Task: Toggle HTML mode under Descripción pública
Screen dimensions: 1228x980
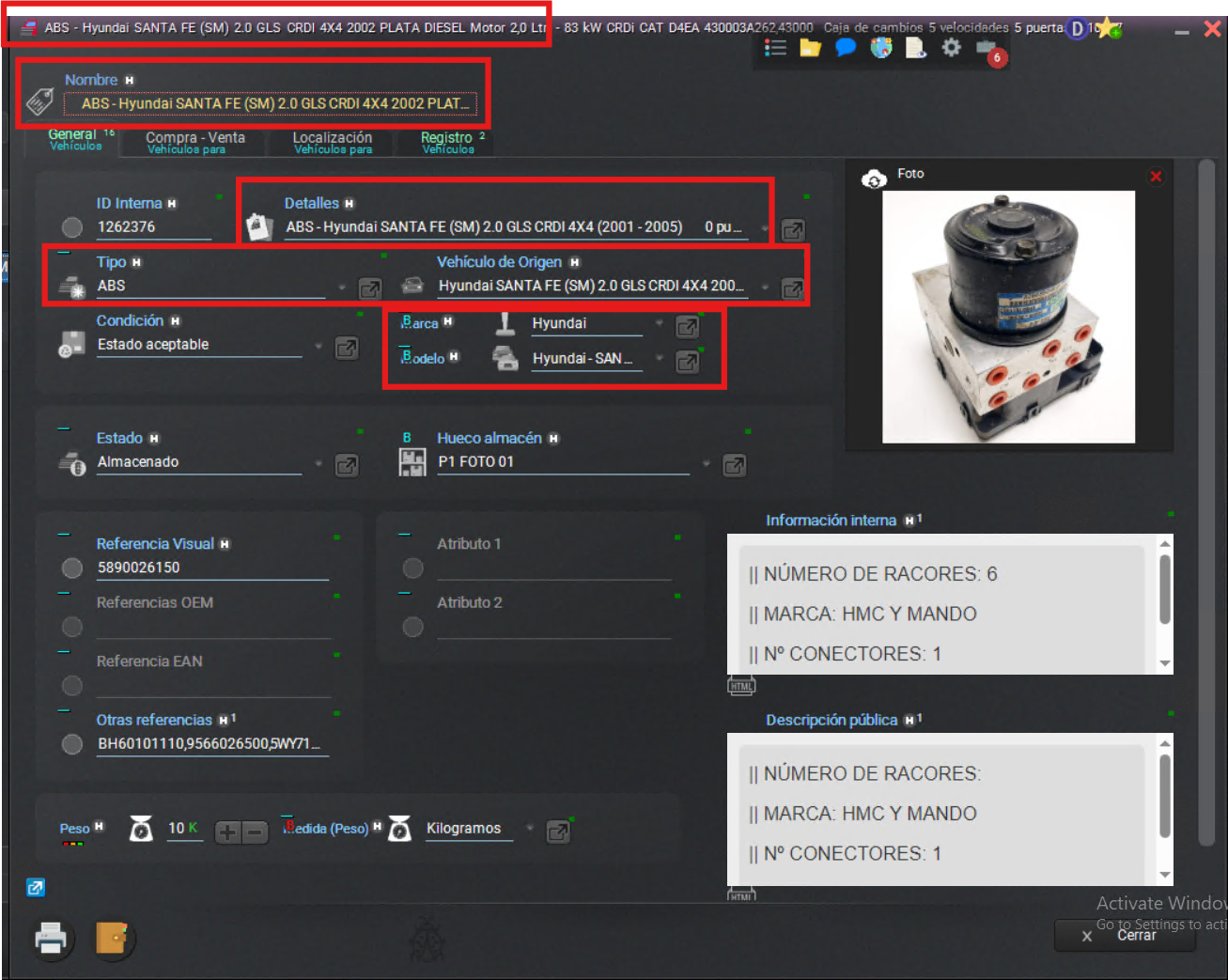Action: coord(741,895)
